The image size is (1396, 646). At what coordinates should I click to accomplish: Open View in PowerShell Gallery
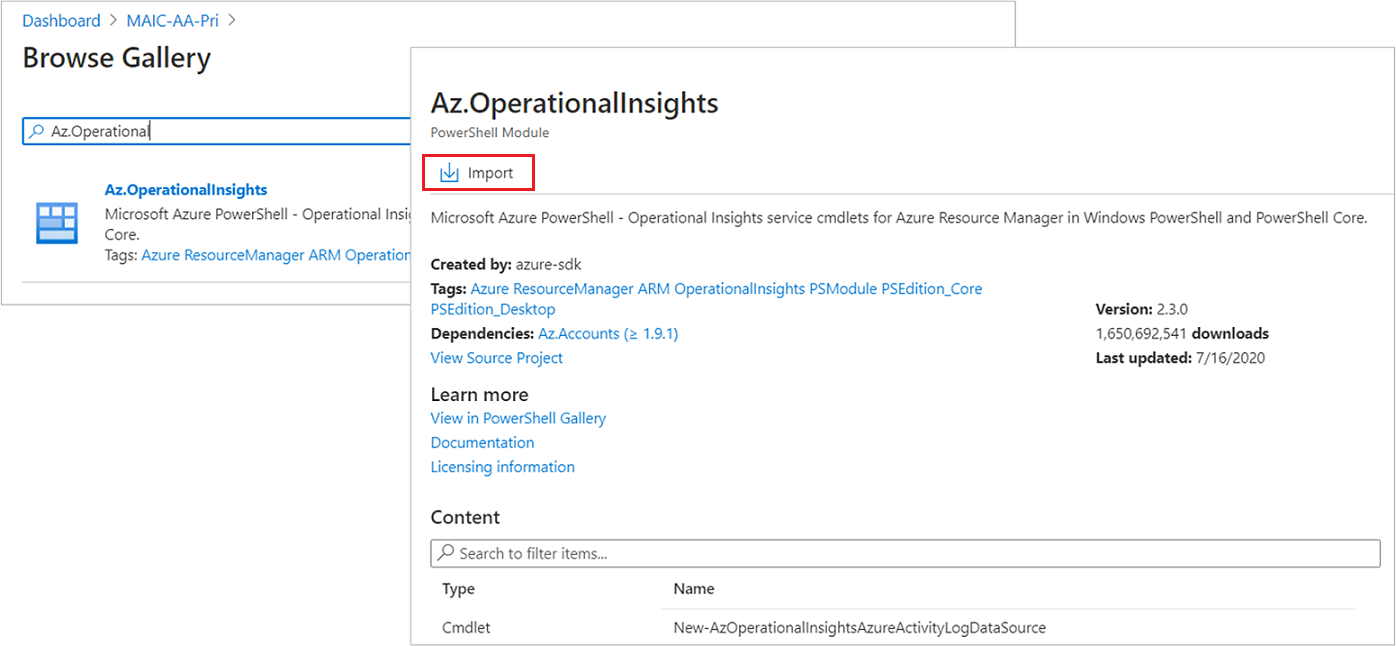pyautogui.click(x=518, y=418)
